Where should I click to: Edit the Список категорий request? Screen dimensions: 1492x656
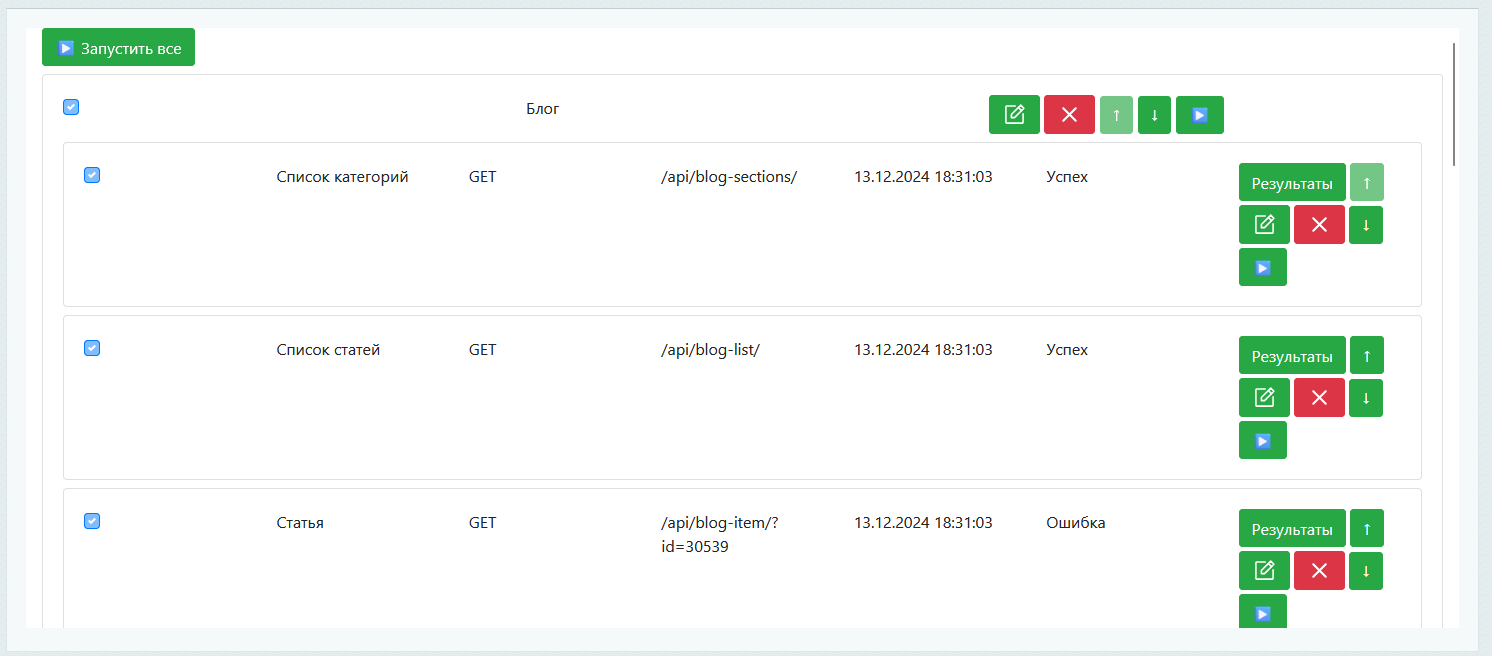click(x=1264, y=225)
